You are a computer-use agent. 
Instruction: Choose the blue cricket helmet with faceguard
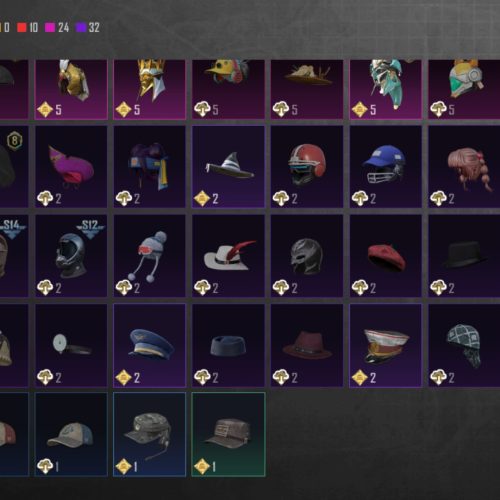[386, 167]
